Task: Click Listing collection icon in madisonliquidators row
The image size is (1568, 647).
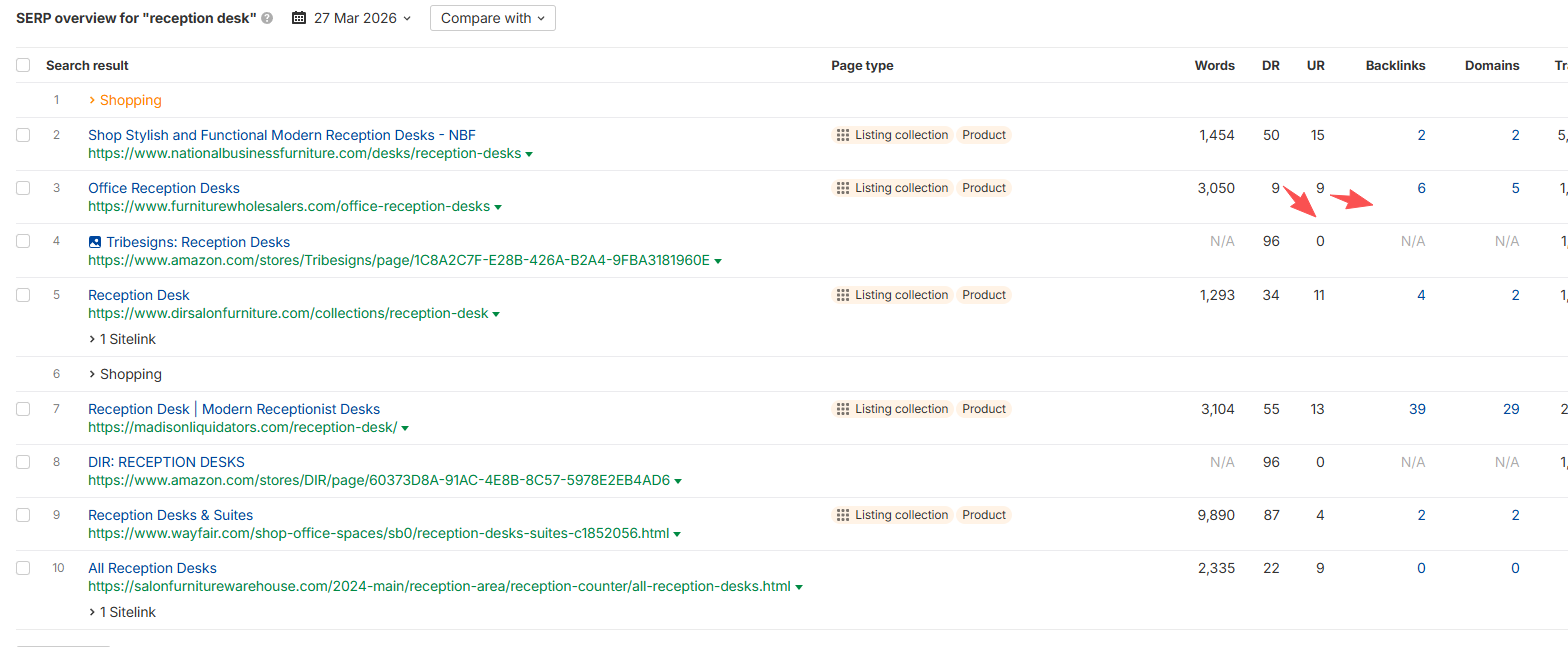Action: [843, 409]
